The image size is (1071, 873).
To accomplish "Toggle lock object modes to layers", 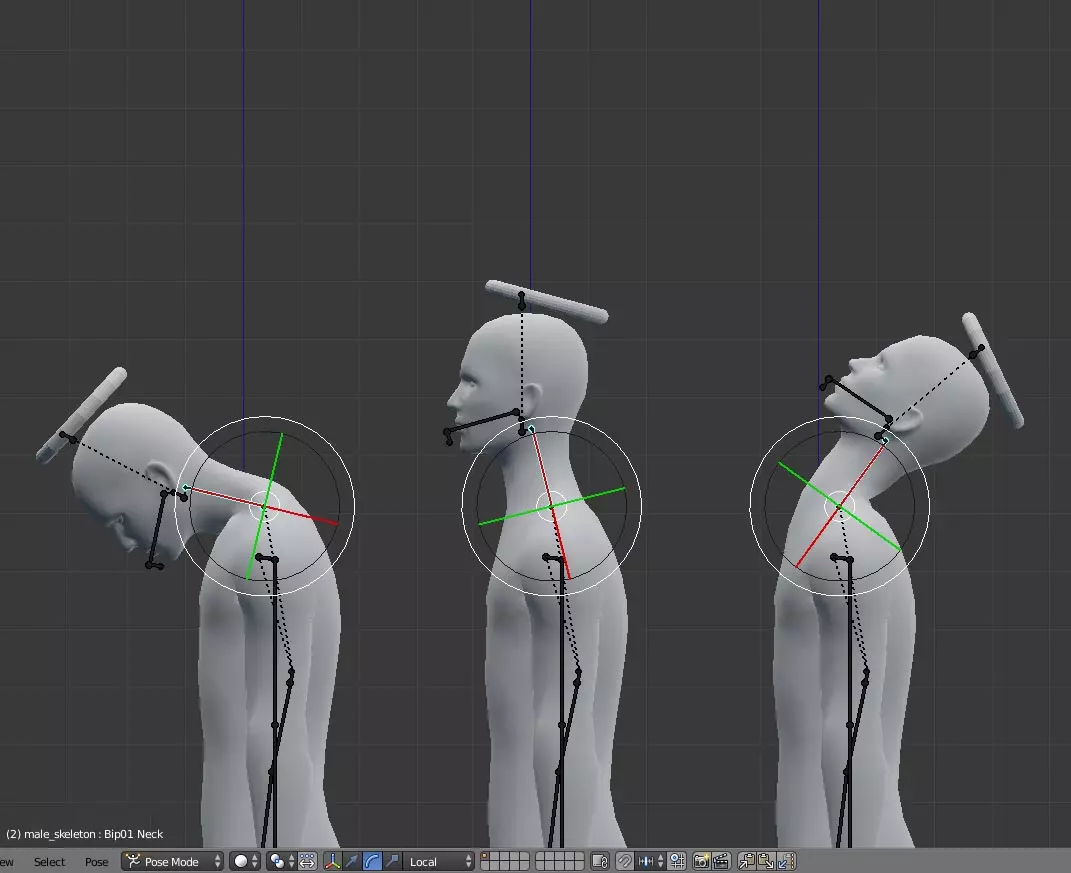I will click(600, 861).
